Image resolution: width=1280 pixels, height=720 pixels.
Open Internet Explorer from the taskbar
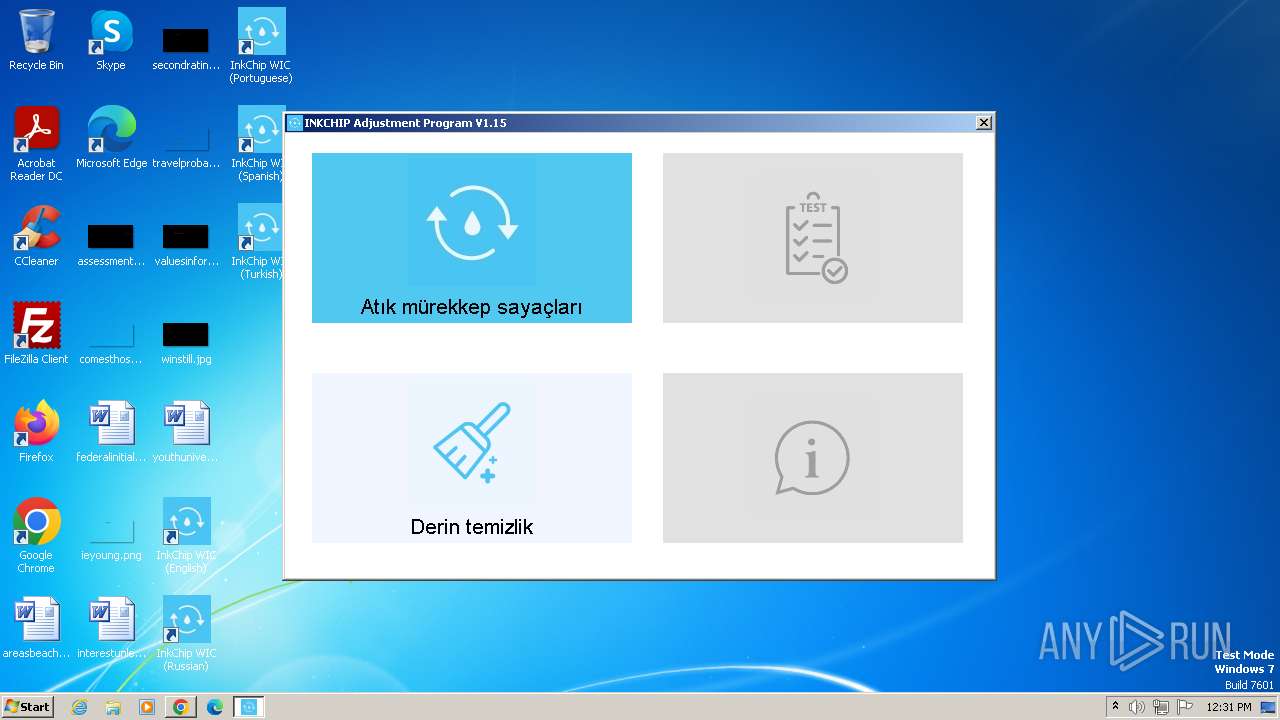(79, 707)
